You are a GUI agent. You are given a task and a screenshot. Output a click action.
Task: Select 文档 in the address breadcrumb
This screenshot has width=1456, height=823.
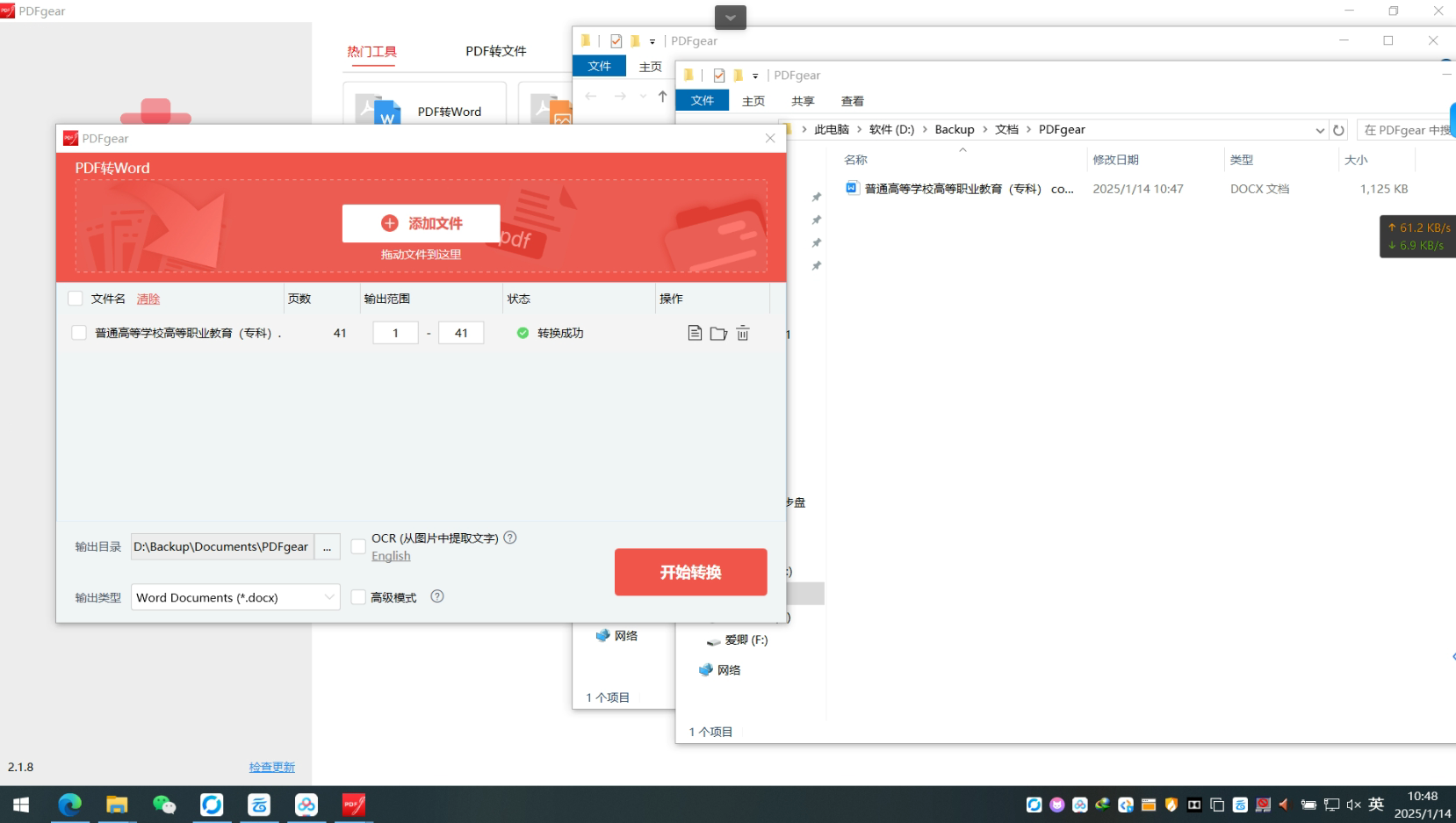[x=1006, y=129]
